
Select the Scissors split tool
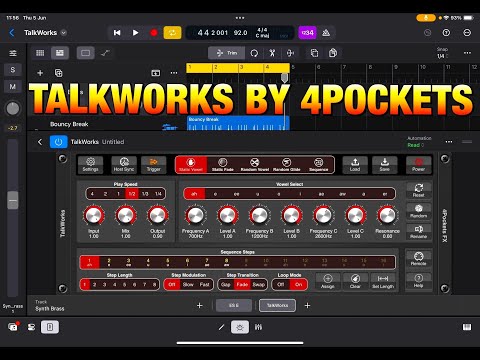point(272,53)
